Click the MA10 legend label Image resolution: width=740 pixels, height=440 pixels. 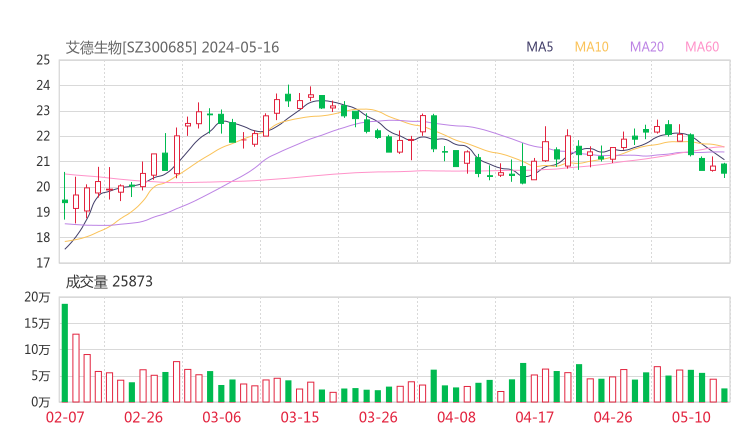coord(591,47)
